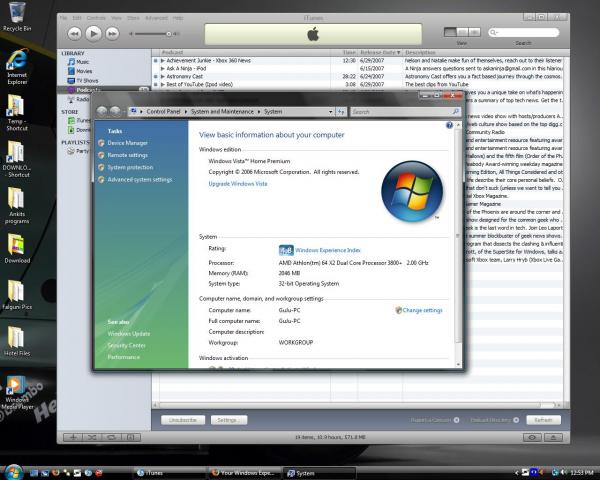Switch iTunes to grouped album view

463,32
